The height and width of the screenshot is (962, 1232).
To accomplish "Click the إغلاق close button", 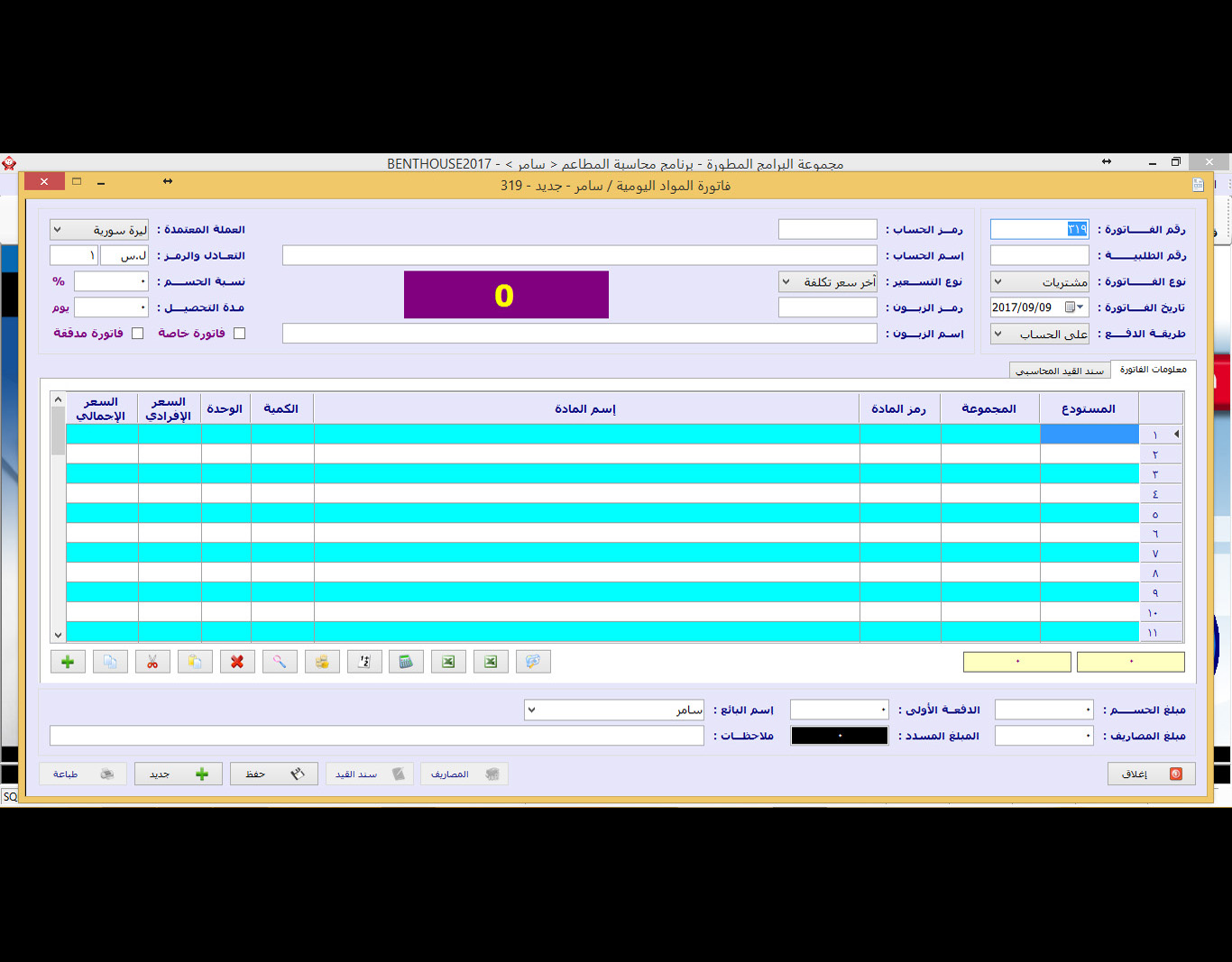I will coord(1151,774).
